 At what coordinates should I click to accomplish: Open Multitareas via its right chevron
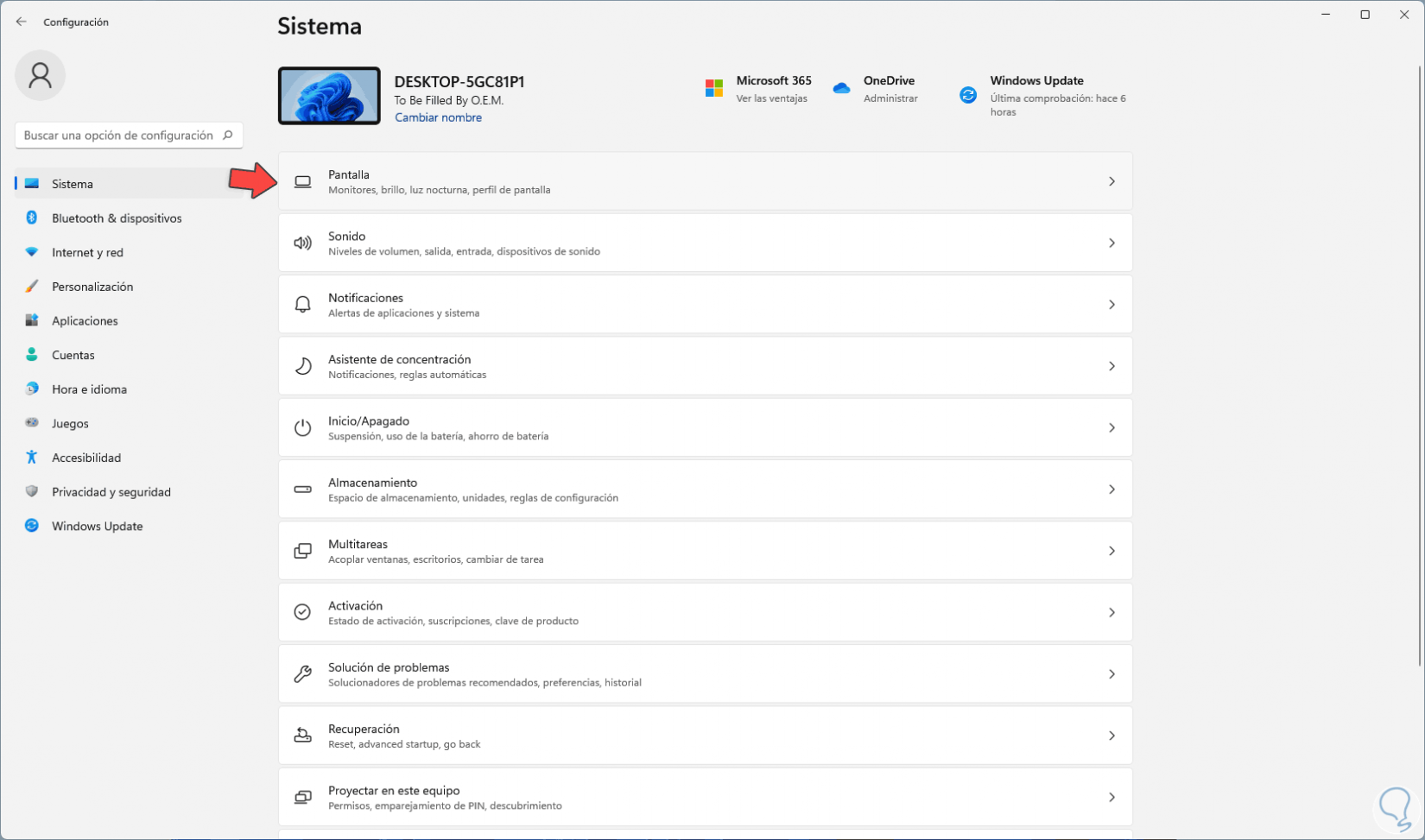pos(1111,551)
